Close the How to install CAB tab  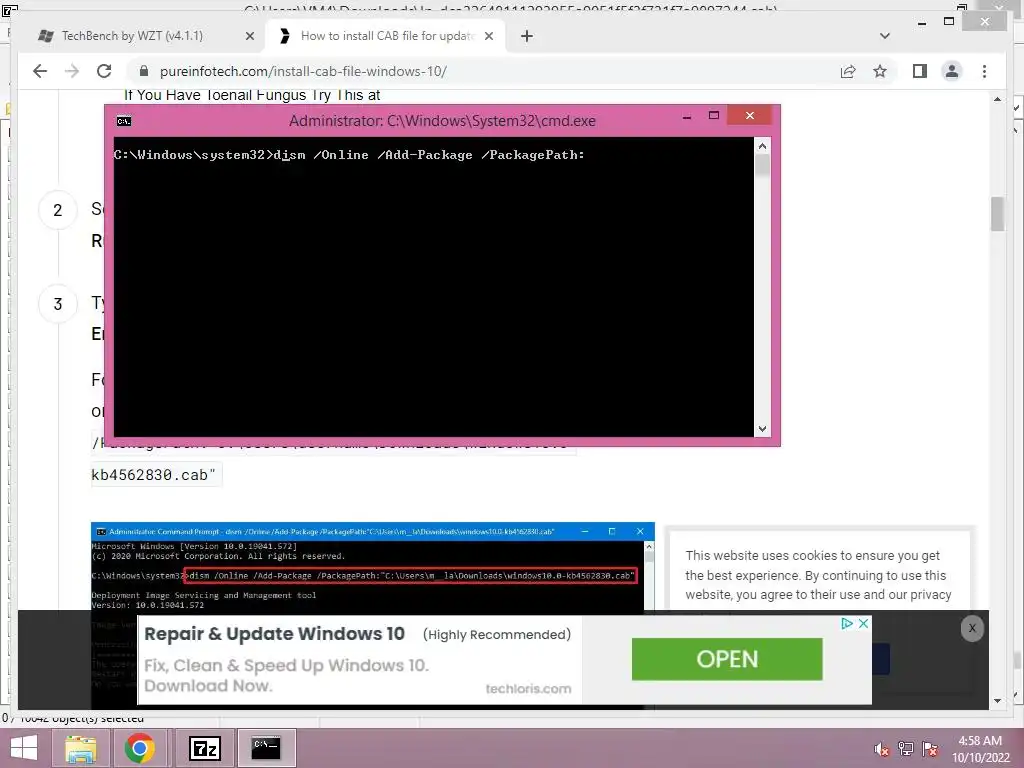tap(488, 36)
